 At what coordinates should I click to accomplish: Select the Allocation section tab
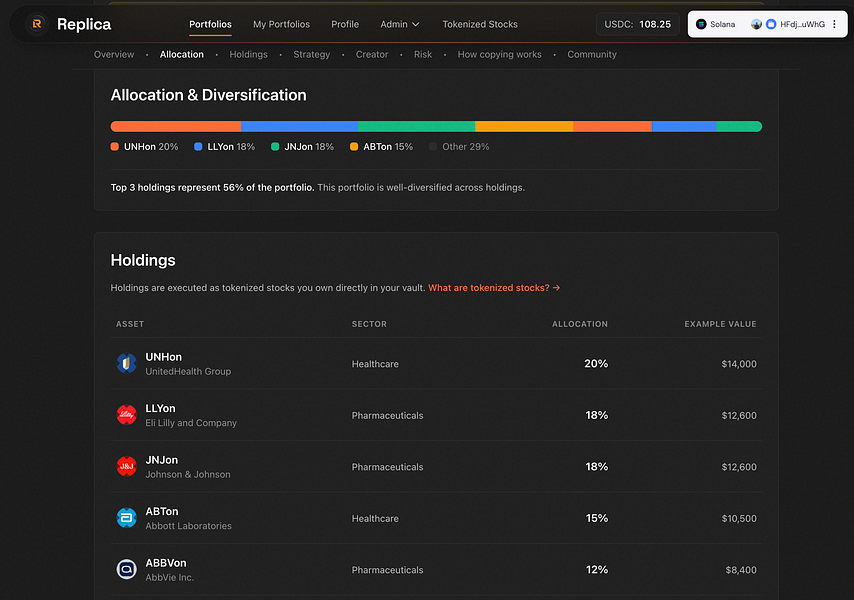click(x=181, y=54)
